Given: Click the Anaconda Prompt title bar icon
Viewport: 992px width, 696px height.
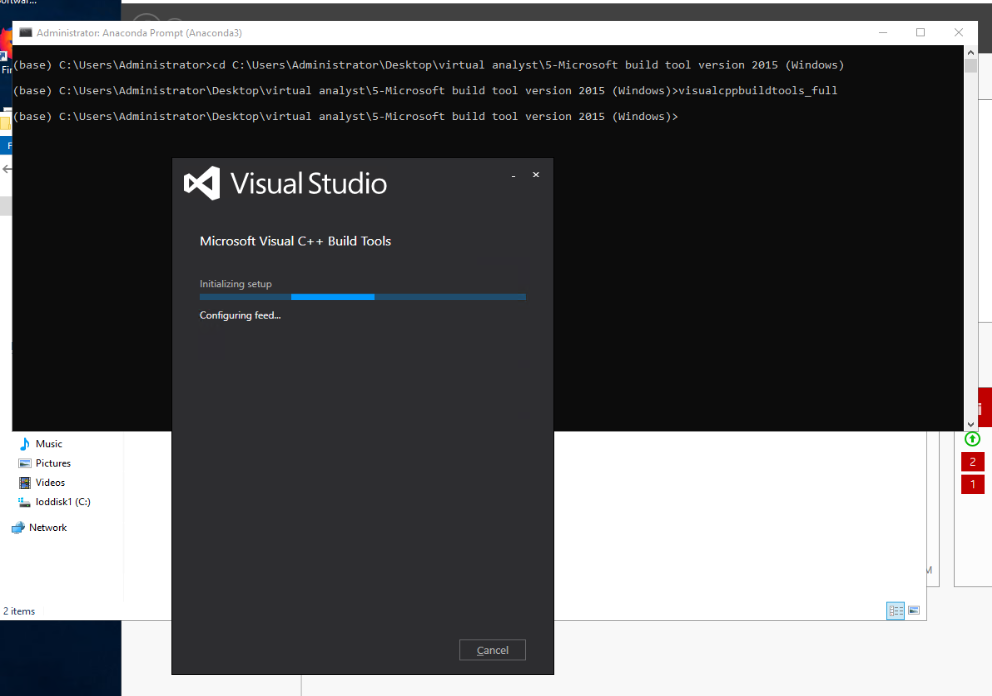Looking at the screenshot, I should (25, 32).
